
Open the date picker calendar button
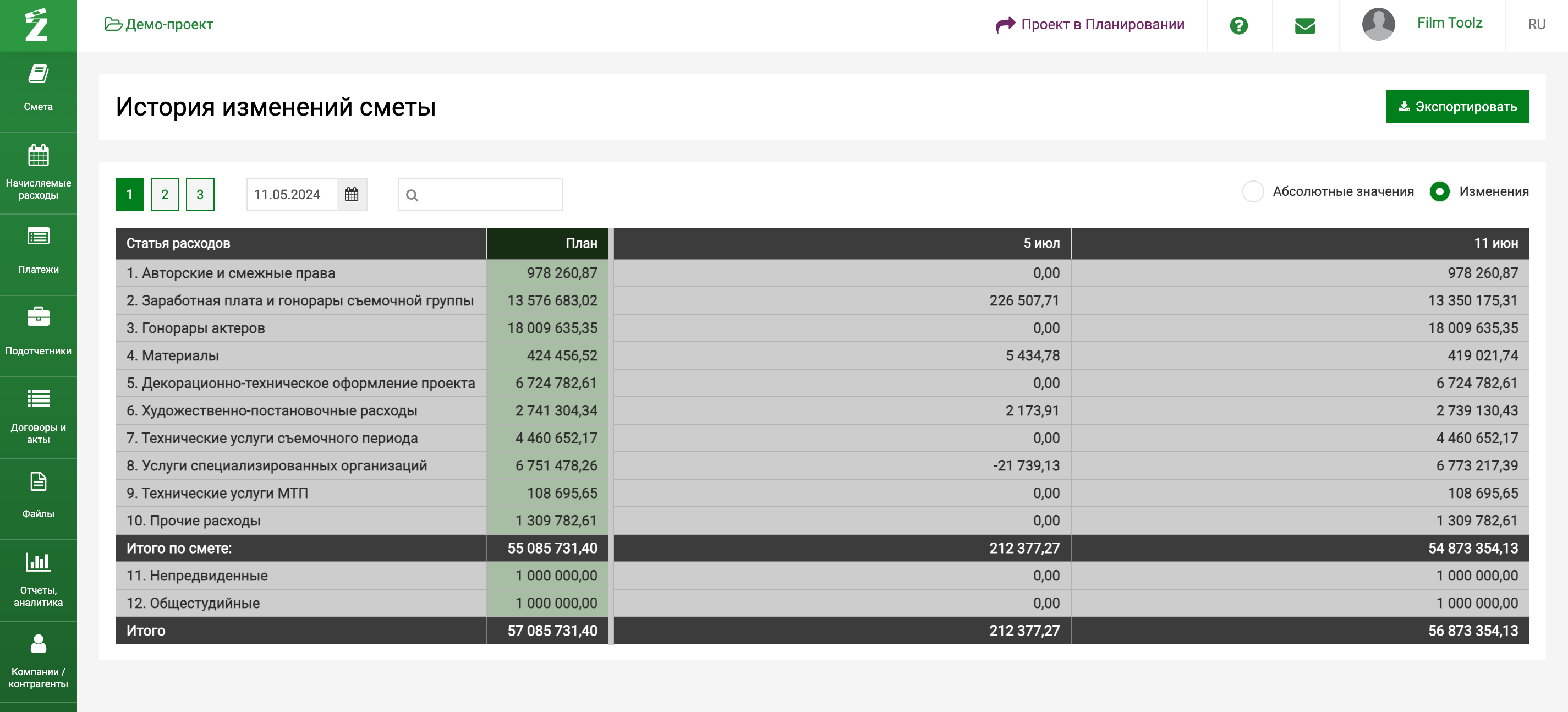tap(352, 195)
